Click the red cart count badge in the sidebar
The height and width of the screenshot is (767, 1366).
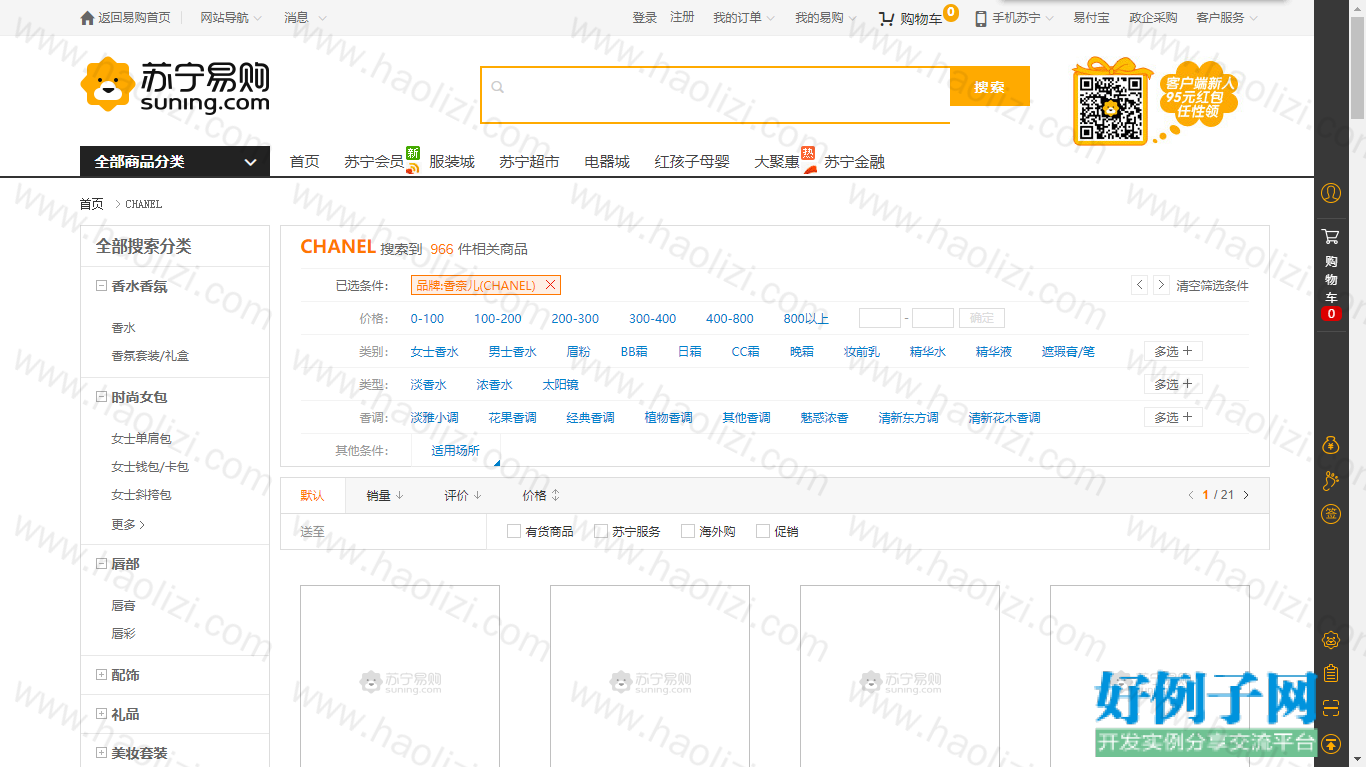click(1331, 314)
